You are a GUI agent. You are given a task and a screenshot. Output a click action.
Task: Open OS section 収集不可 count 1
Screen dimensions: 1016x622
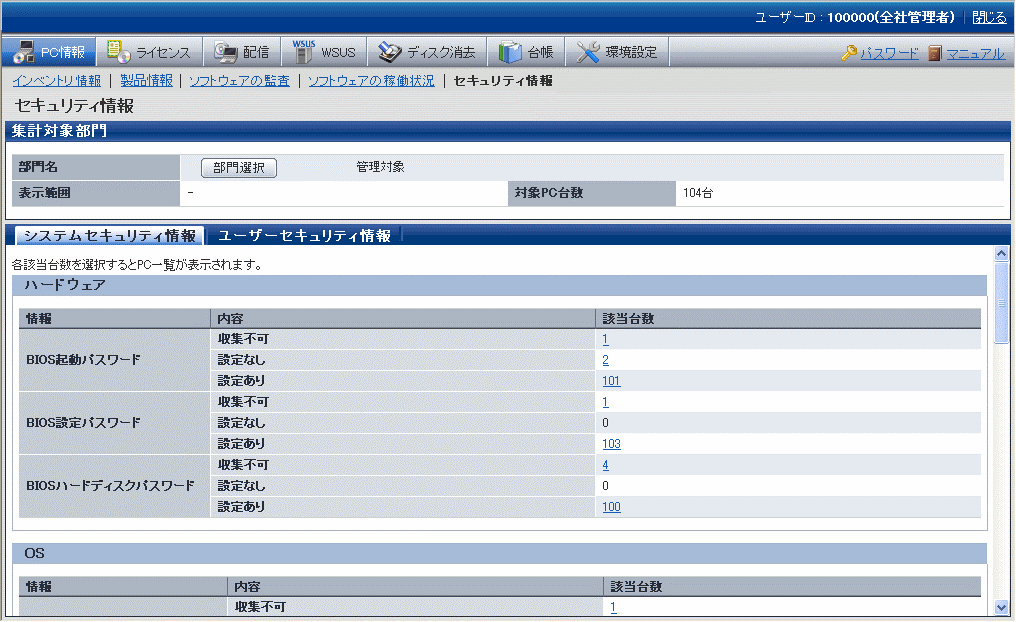(613, 607)
